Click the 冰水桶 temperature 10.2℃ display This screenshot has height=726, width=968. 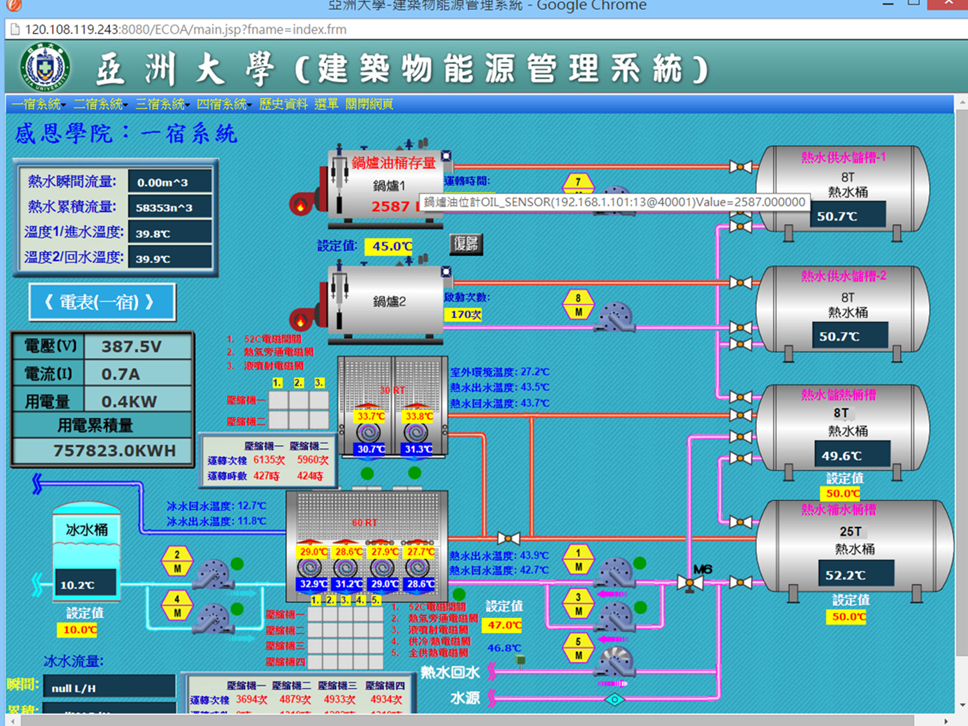tap(85, 583)
